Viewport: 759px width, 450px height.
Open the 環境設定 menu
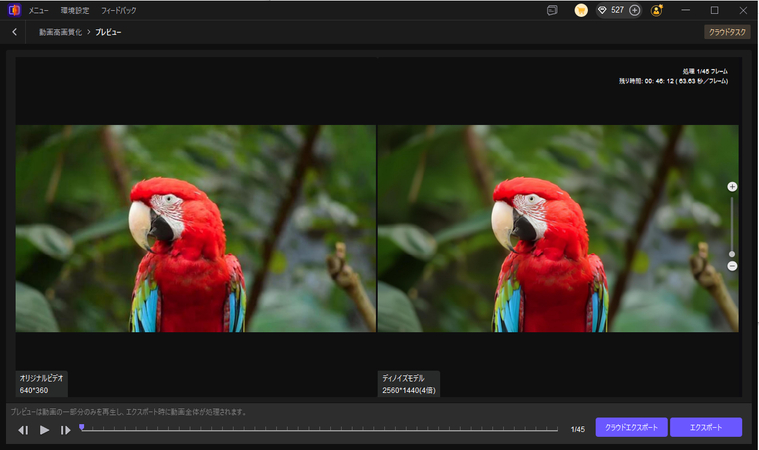click(75, 10)
